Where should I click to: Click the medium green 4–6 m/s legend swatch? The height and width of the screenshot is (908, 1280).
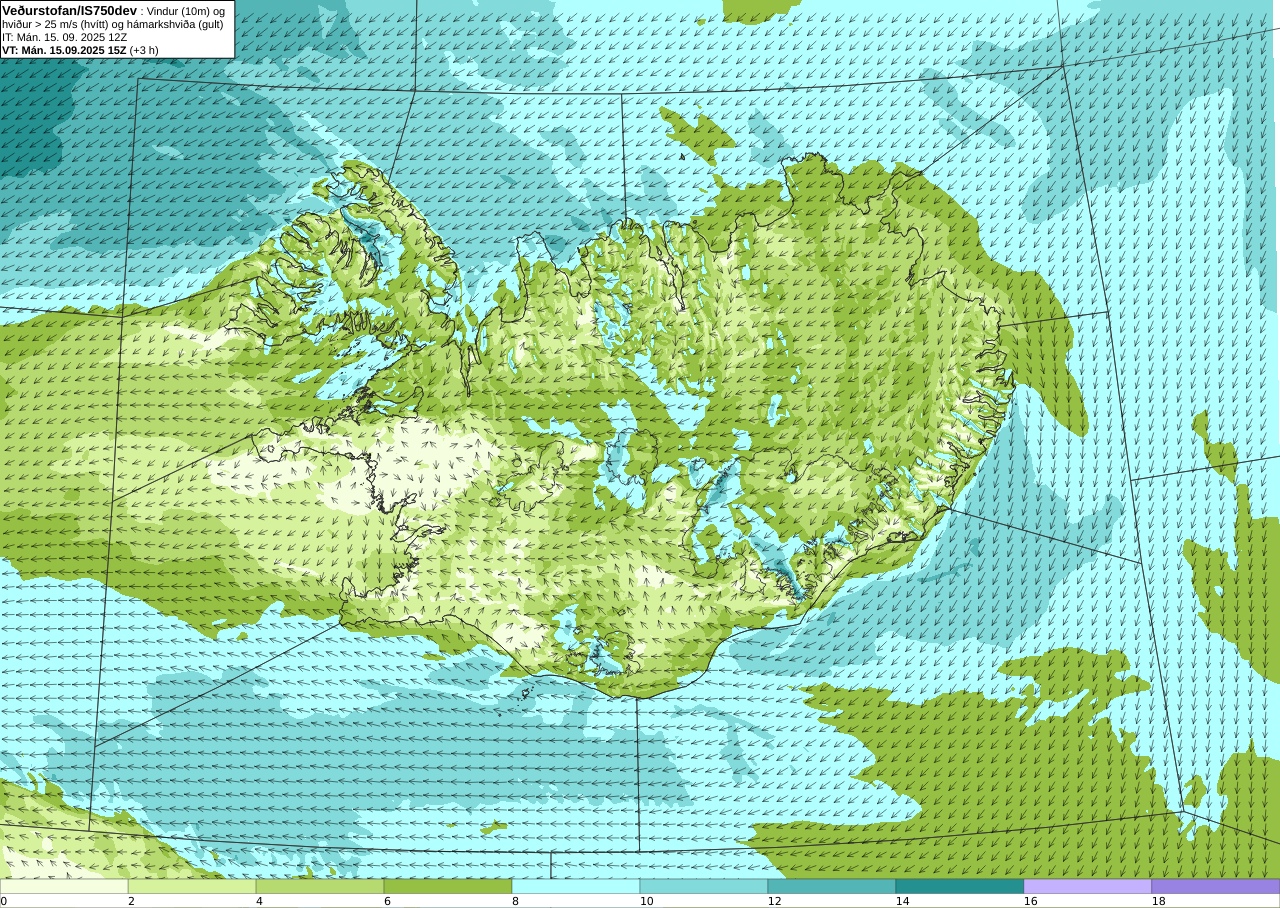(x=320, y=886)
